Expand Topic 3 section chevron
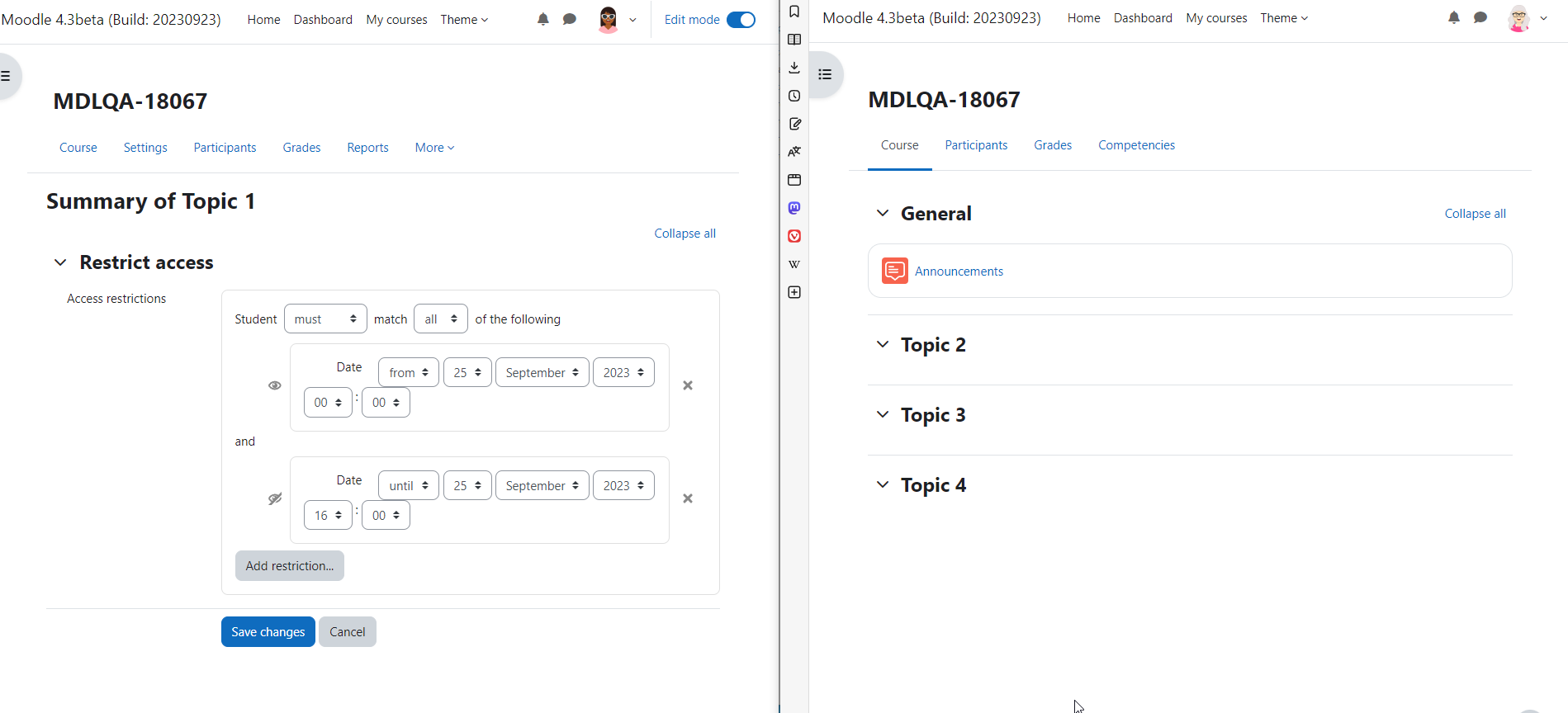 883,414
